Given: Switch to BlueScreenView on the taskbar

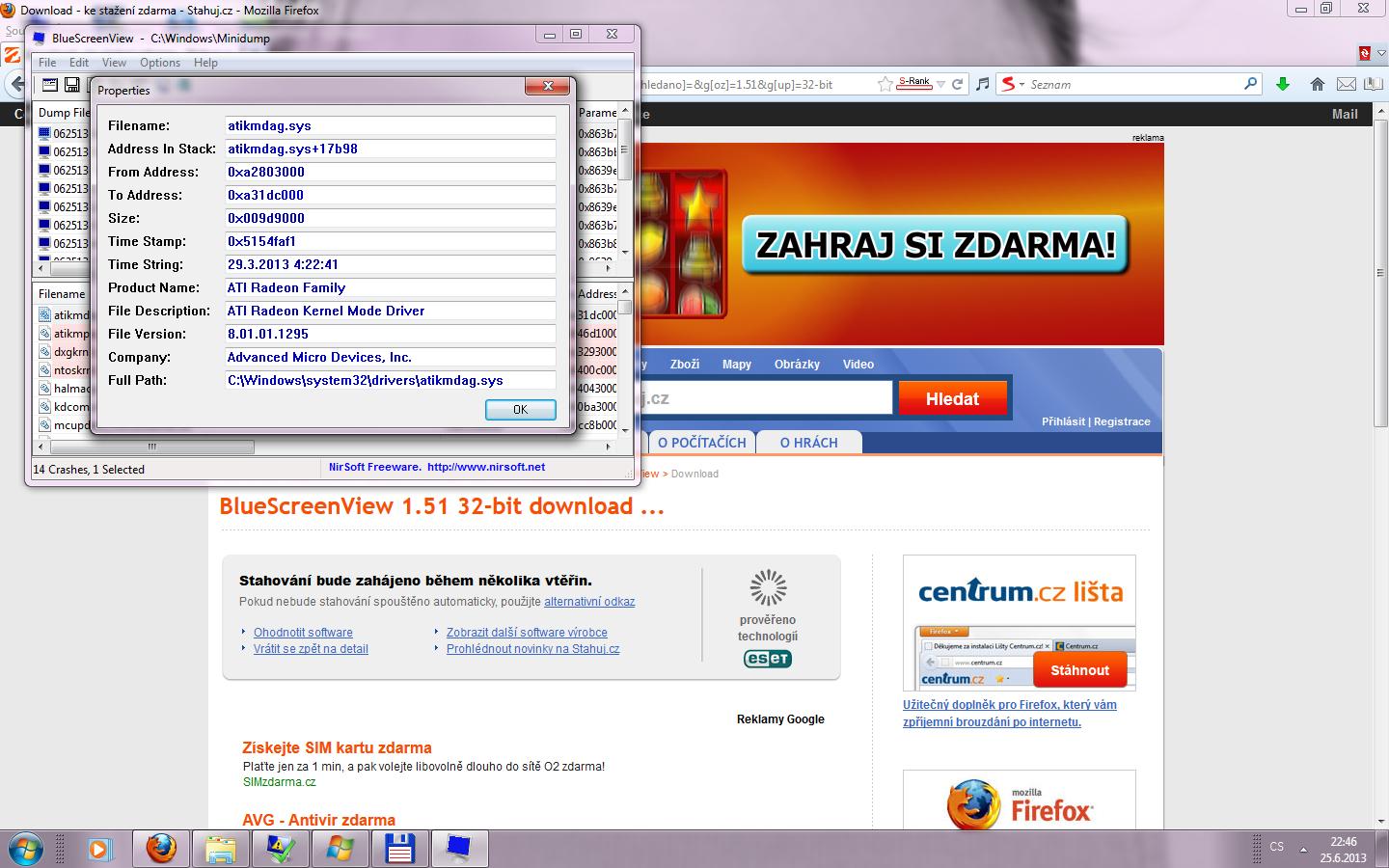Looking at the screenshot, I should pyautogui.click(x=459, y=850).
